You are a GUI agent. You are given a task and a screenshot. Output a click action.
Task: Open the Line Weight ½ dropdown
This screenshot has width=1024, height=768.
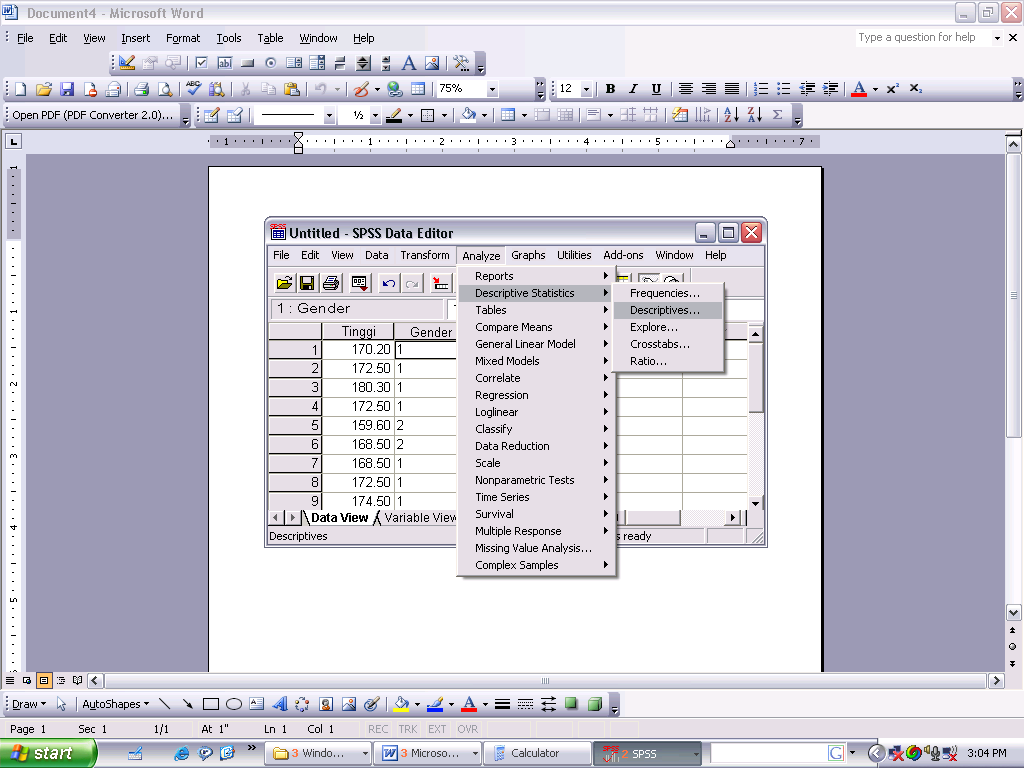coord(375,116)
